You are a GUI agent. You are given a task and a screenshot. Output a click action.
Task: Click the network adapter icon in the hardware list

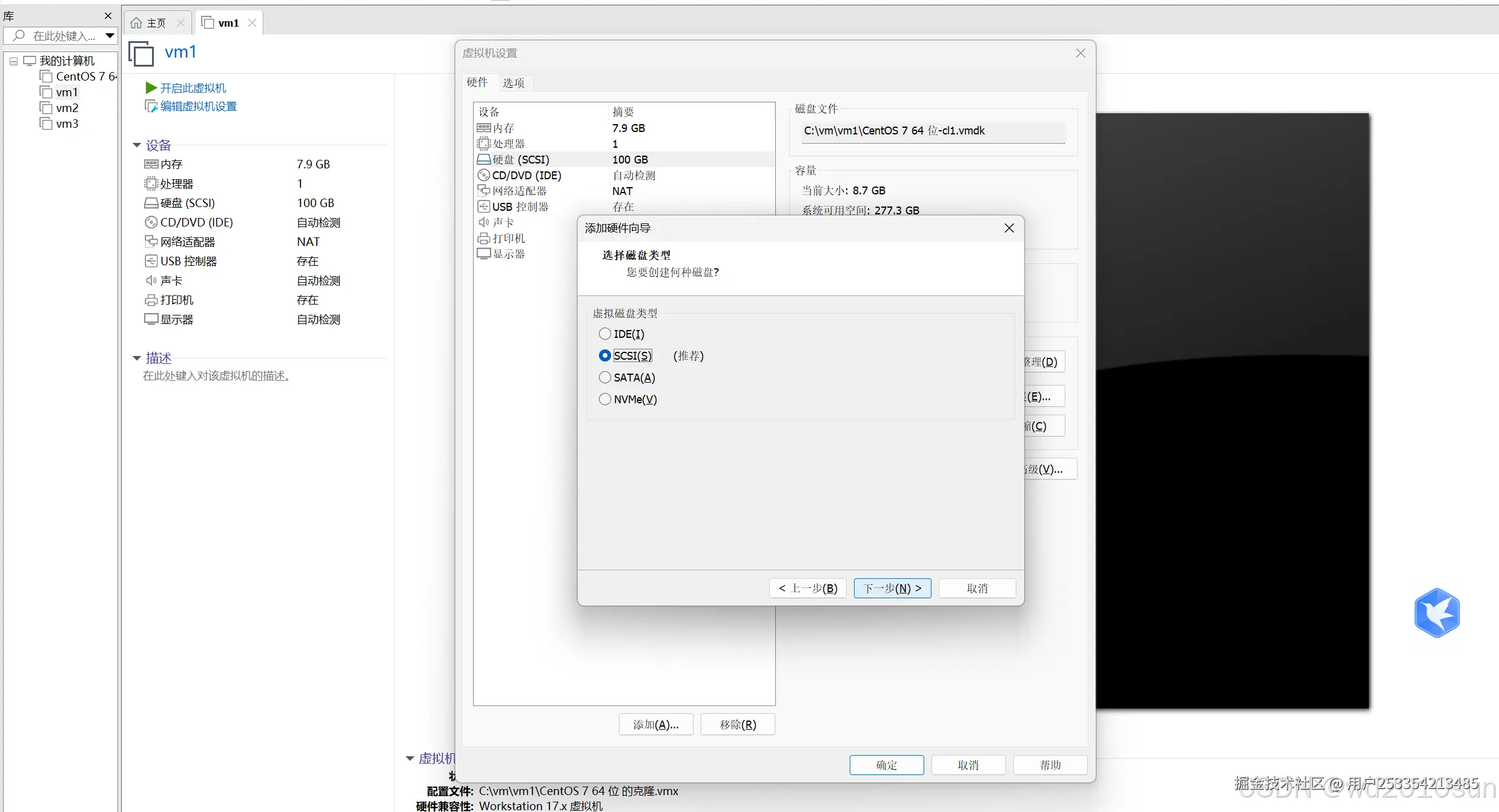(483, 191)
